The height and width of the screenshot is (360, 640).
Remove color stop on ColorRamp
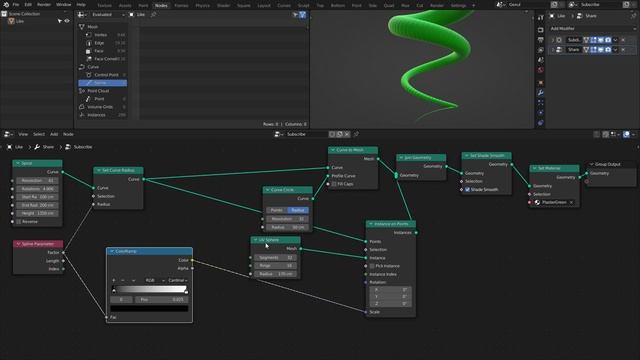point(122,280)
